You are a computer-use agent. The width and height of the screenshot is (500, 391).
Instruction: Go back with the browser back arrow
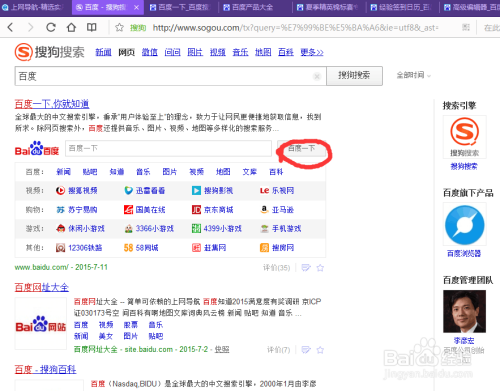point(11,27)
